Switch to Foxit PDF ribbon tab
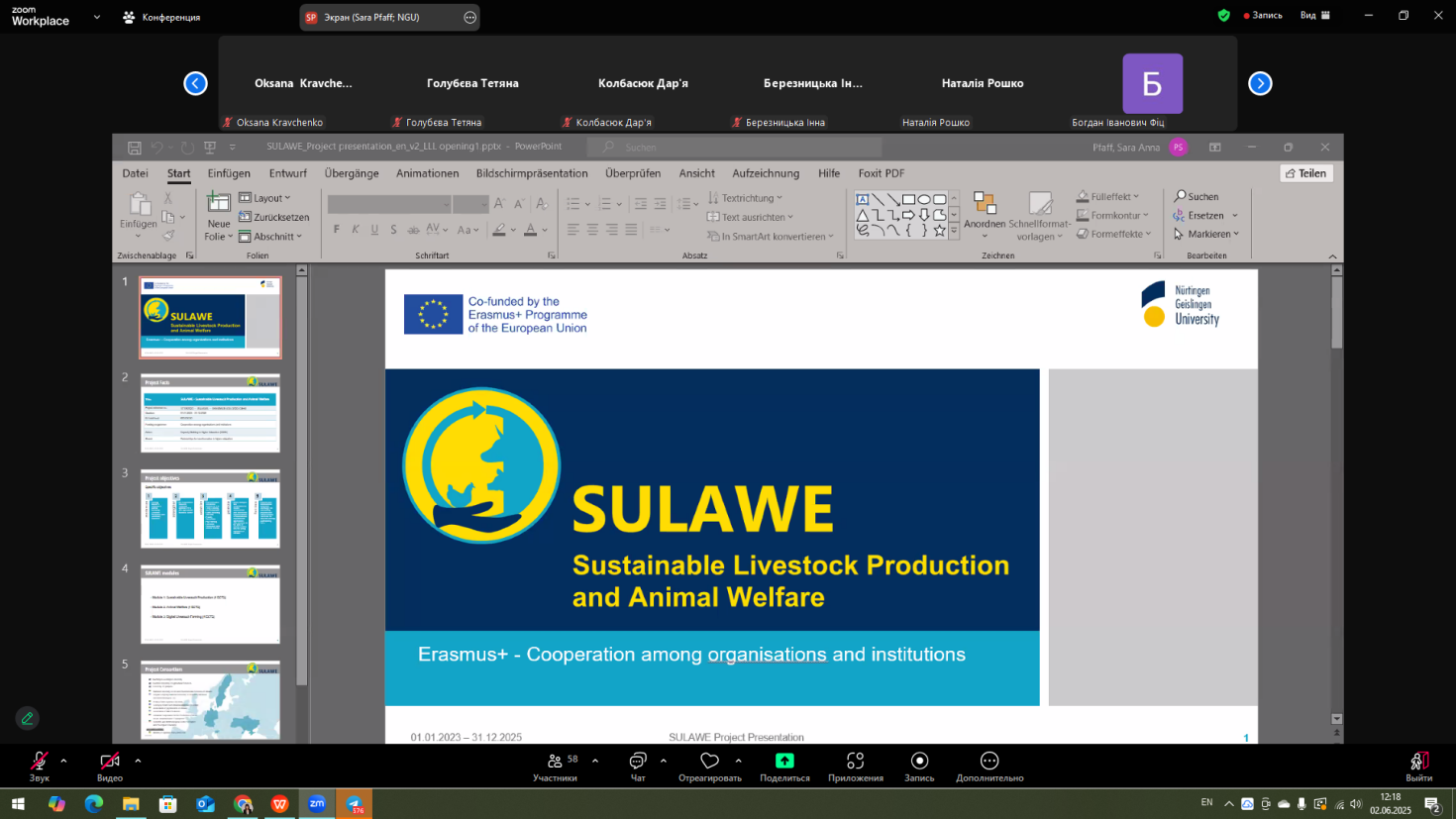 coord(882,173)
